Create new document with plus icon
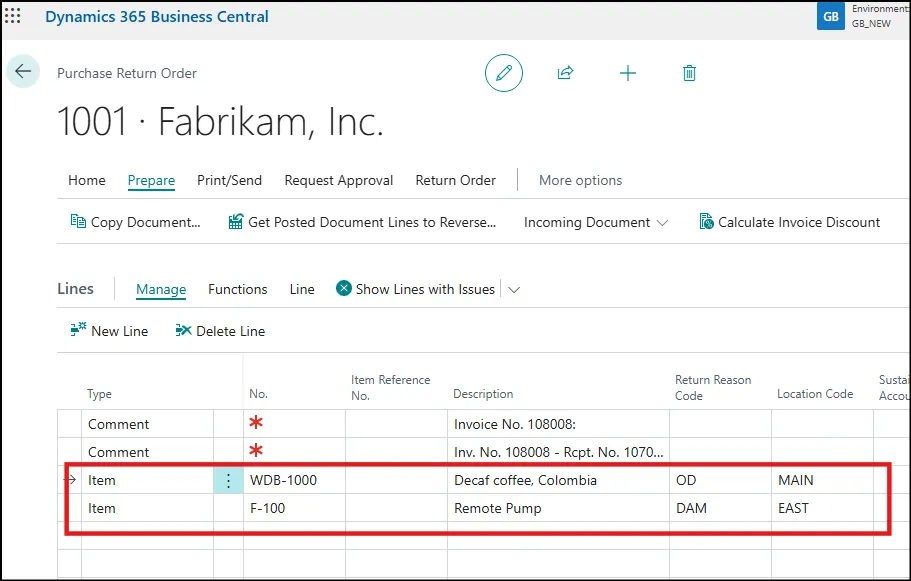 (627, 73)
